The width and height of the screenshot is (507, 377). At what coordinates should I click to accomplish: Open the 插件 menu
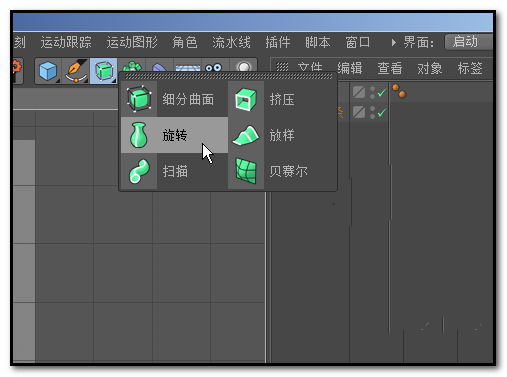pos(278,42)
